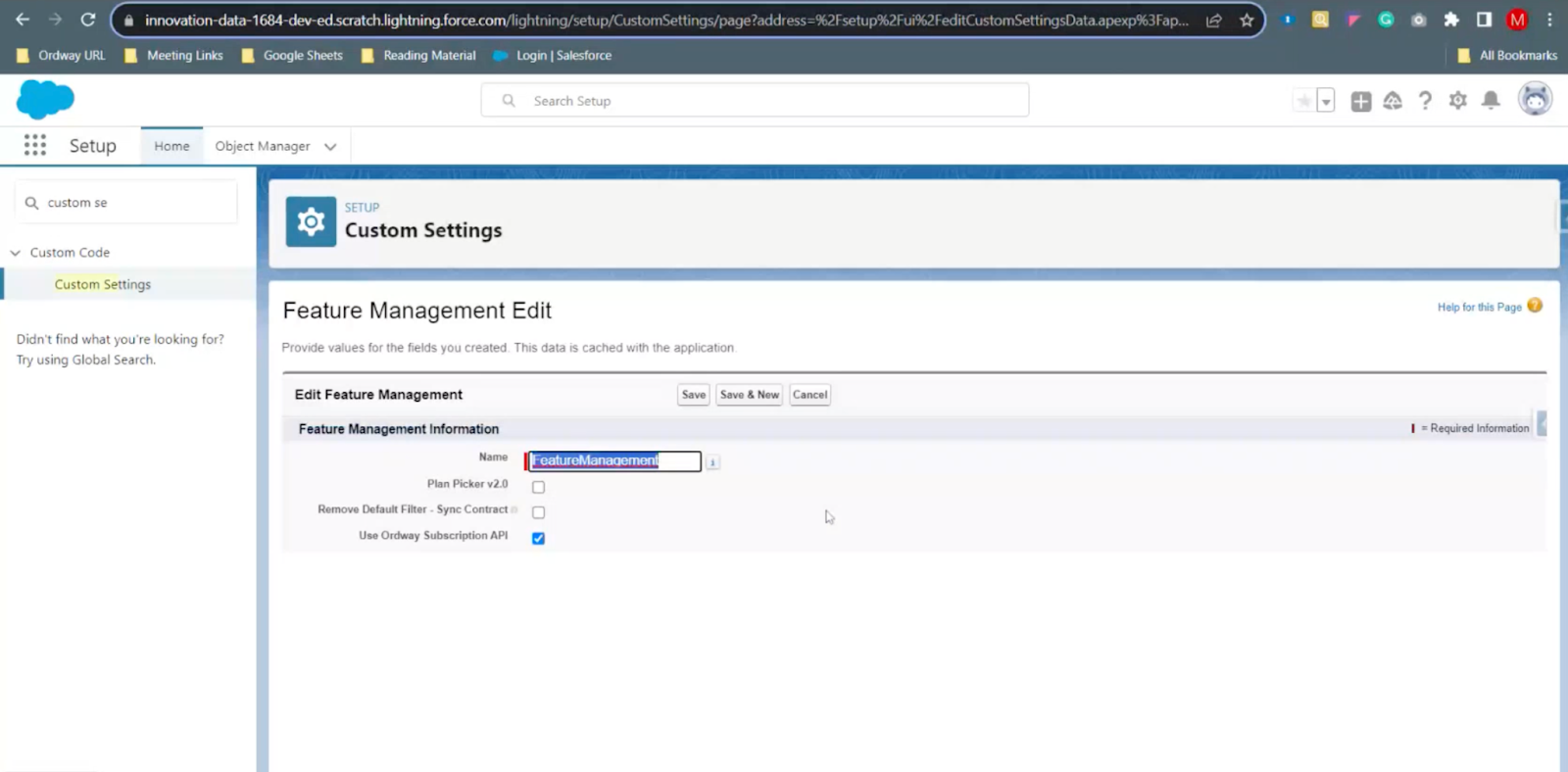Open the Grammarly extension icon
1568x772 pixels.
click(1386, 20)
